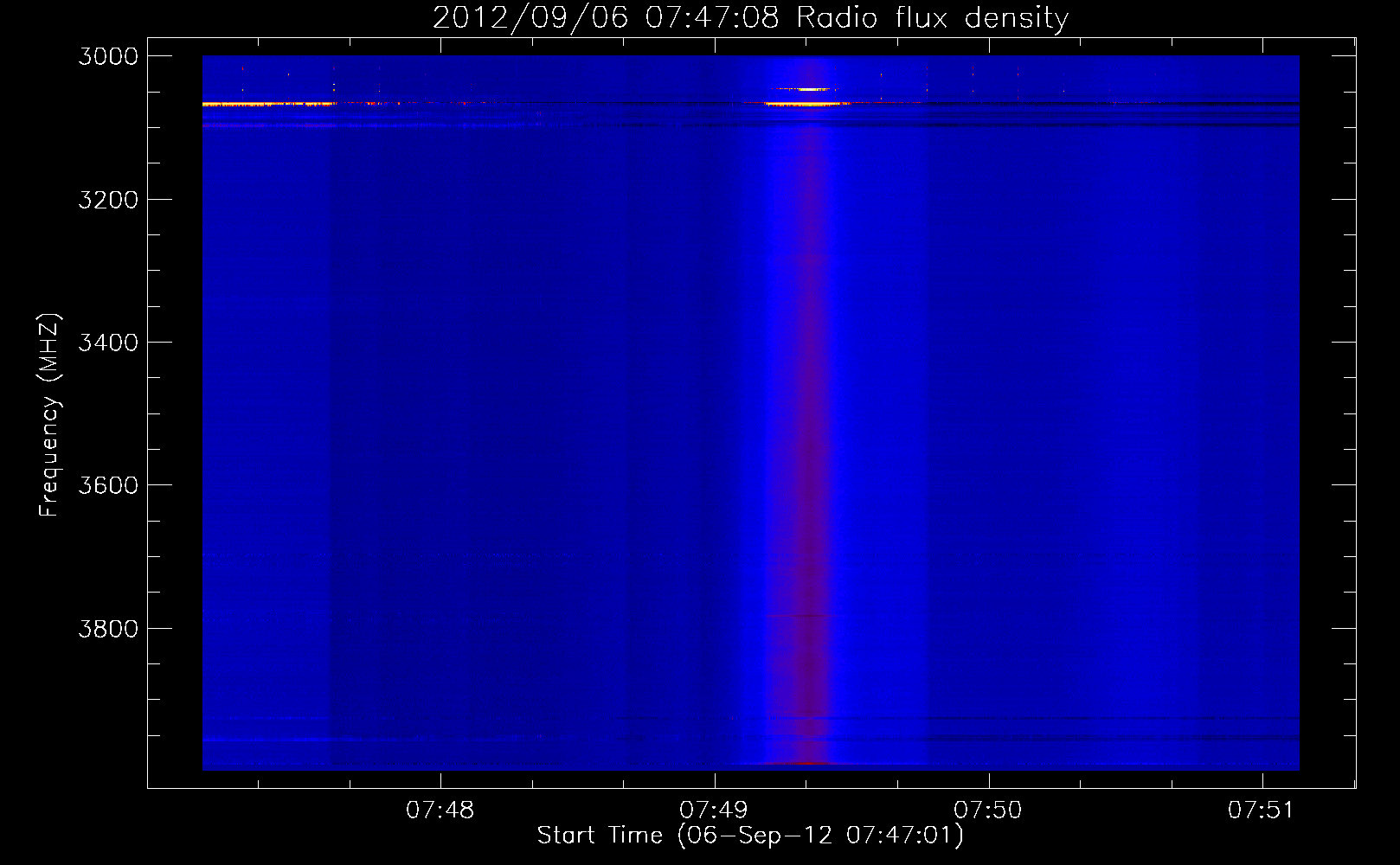Click the plot title '2012/09/06 07:47:08 Radio flux density'
The image size is (1400, 865).
pyautogui.click(x=750, y=18)
